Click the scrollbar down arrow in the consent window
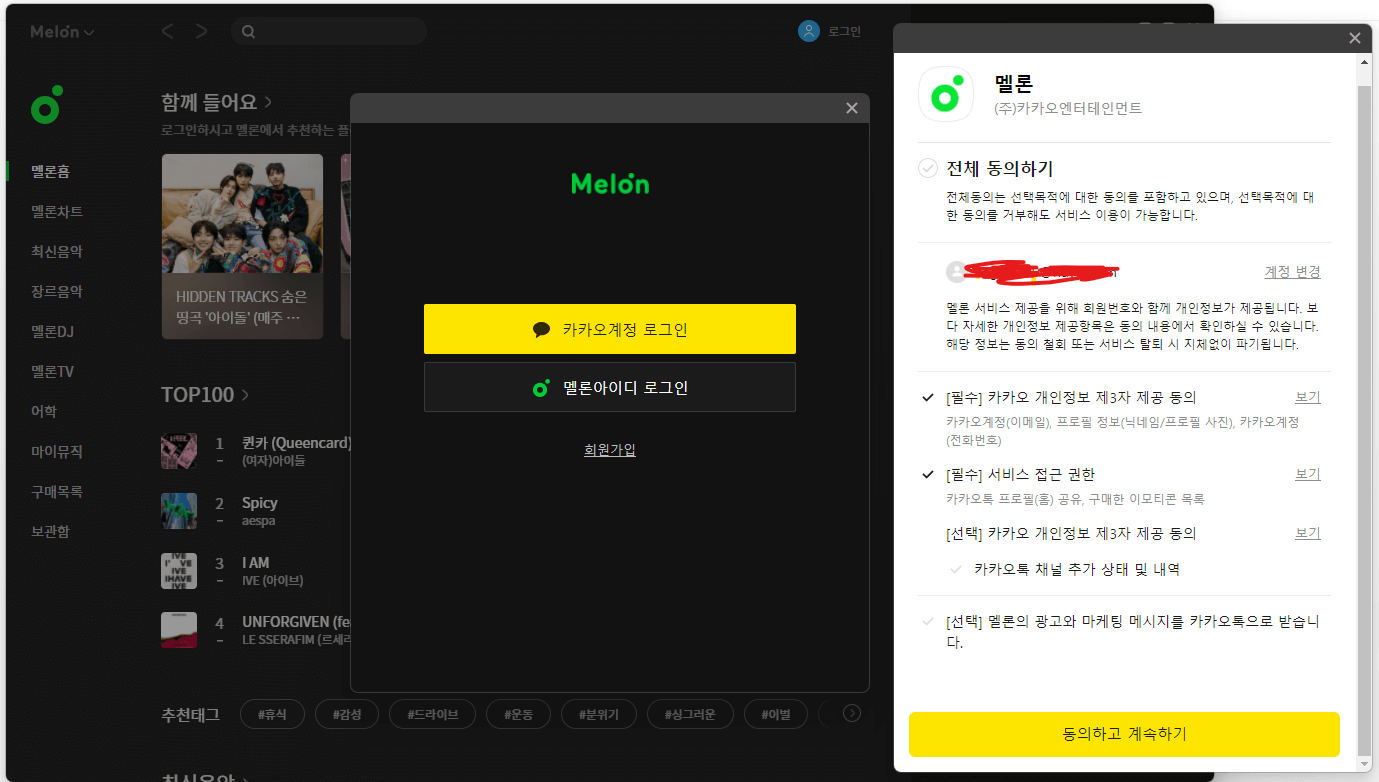1379x782 pixels. 1364,764
